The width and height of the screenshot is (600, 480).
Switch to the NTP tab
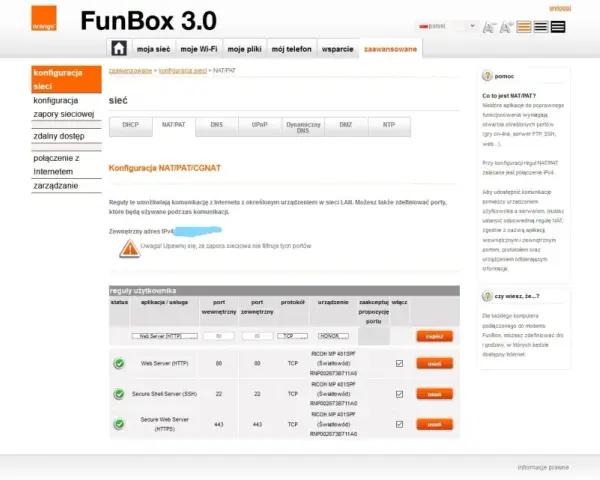click(x=389, y=127)
